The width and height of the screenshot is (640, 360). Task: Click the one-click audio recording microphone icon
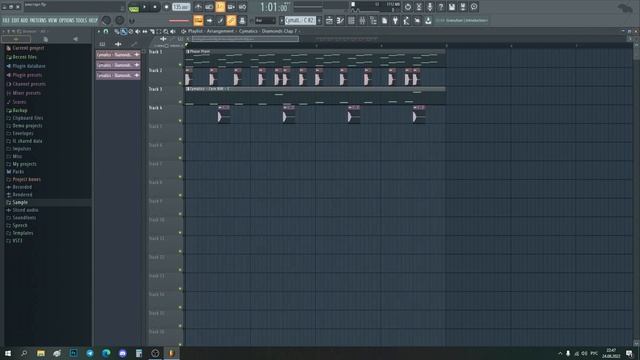click(x=430, y=7)
